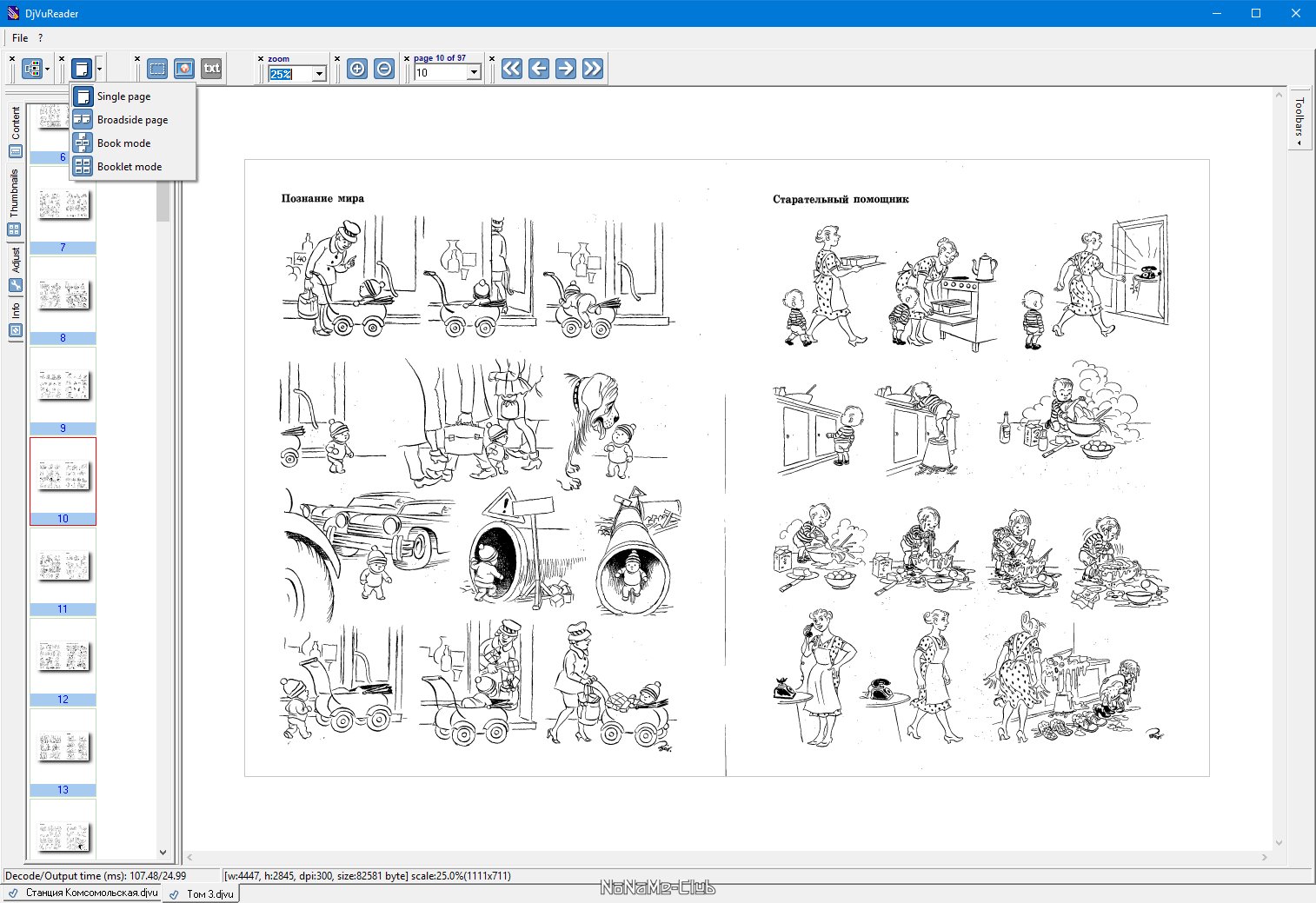
Task: Jump to the last page
Action: click(593, 69)
